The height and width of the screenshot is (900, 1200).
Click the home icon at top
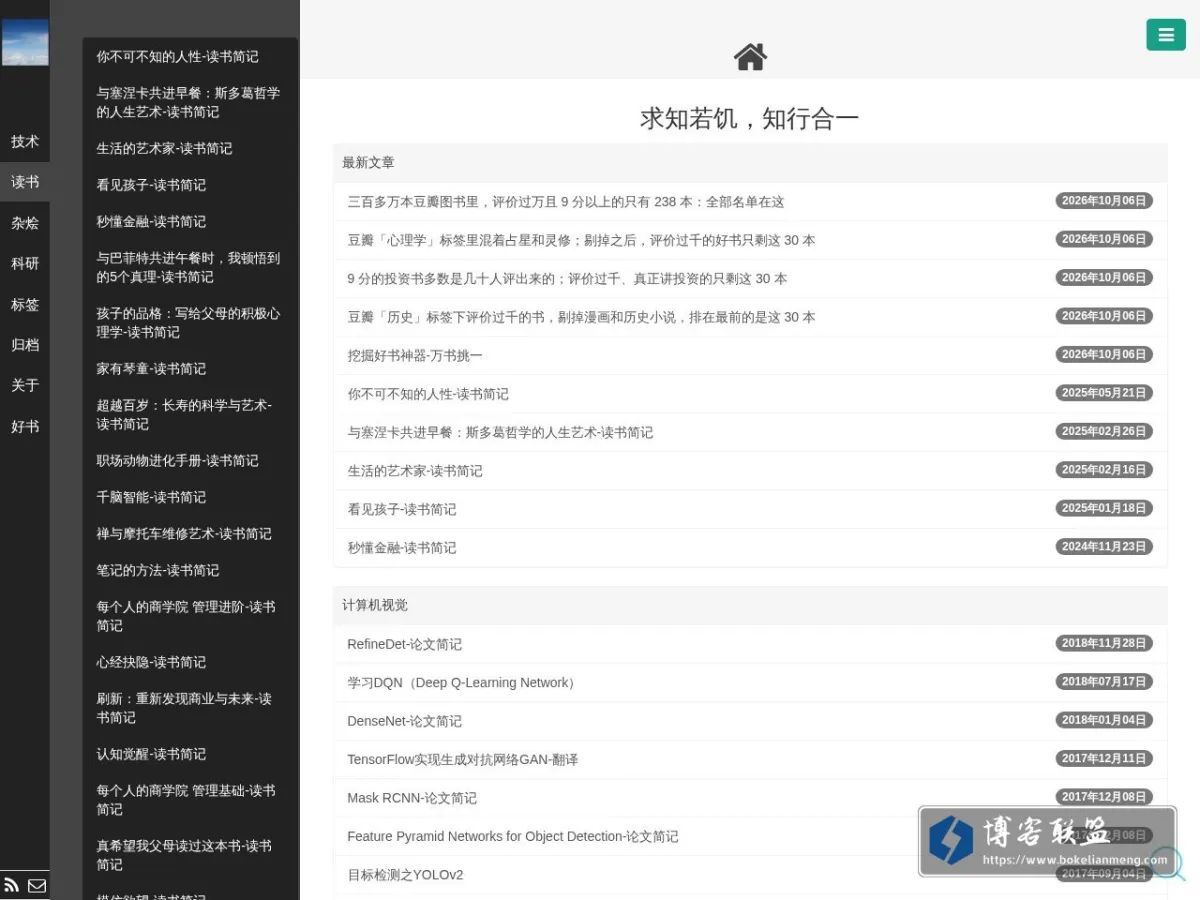[x=750, y=57]
